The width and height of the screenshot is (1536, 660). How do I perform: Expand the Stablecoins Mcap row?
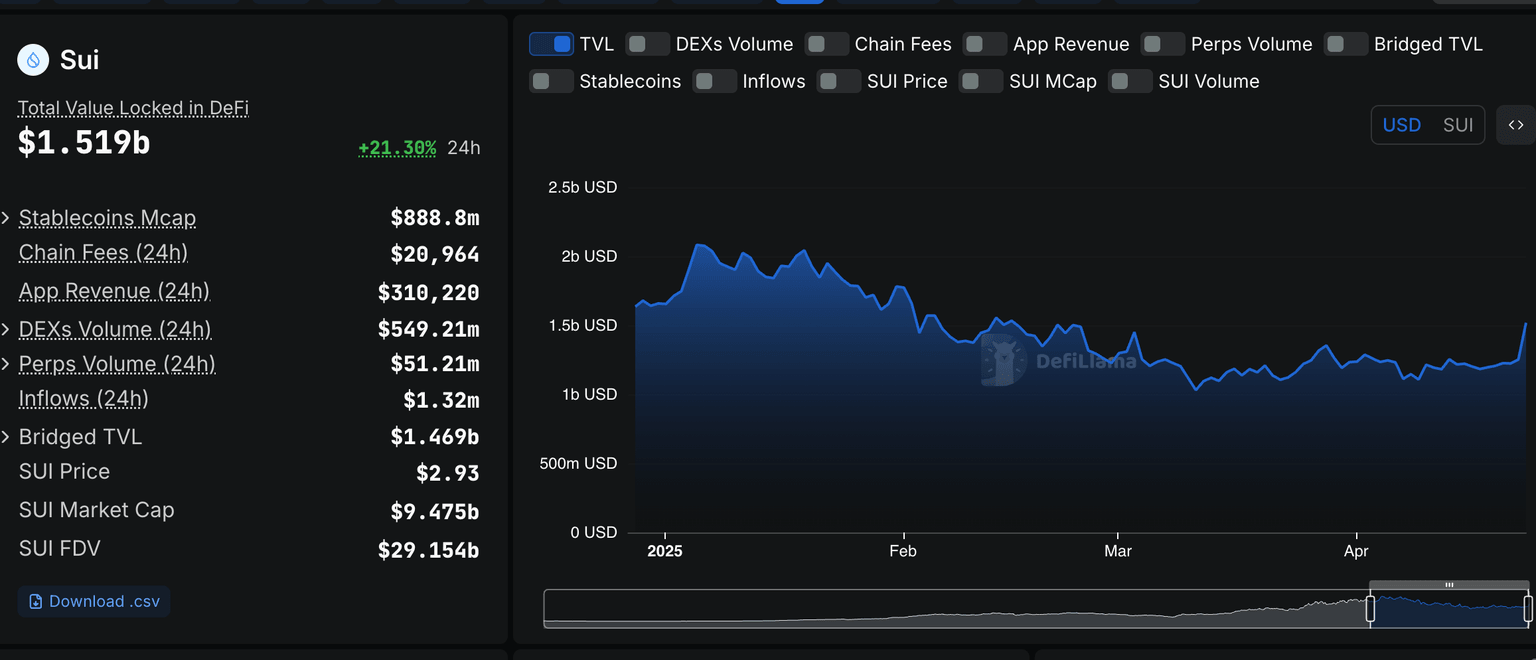6,218
